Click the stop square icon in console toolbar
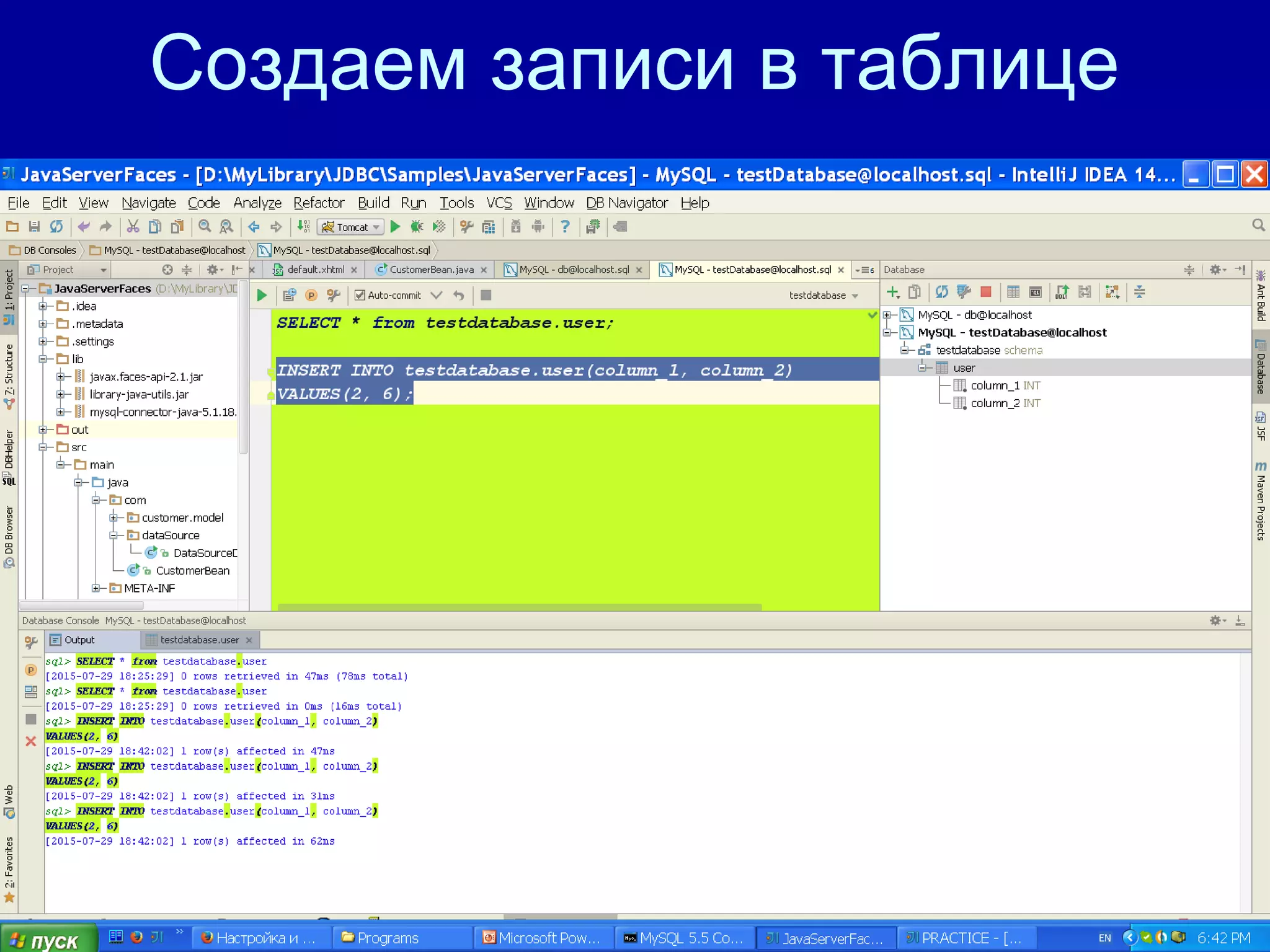1270x952 pixels. 486,296
